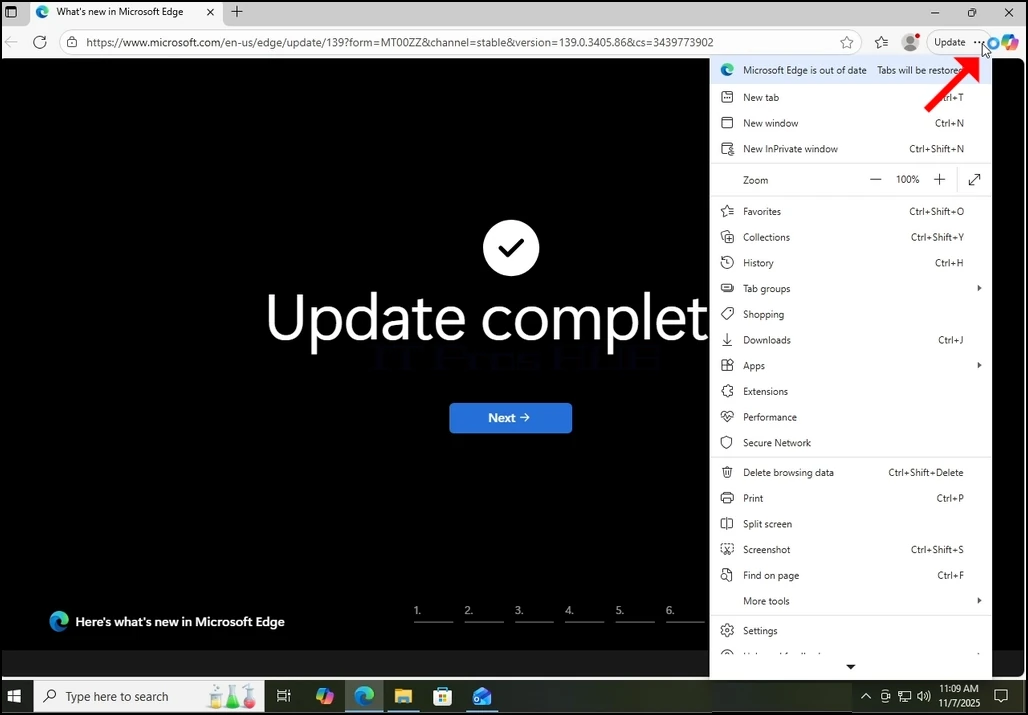Screen dimensions: 1028x715
Task: Go to step 4 of the tour
Action: point(585,612)
